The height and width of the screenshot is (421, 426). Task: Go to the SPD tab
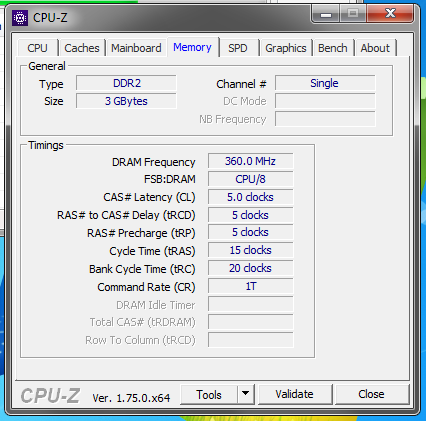tap(238, 48)
